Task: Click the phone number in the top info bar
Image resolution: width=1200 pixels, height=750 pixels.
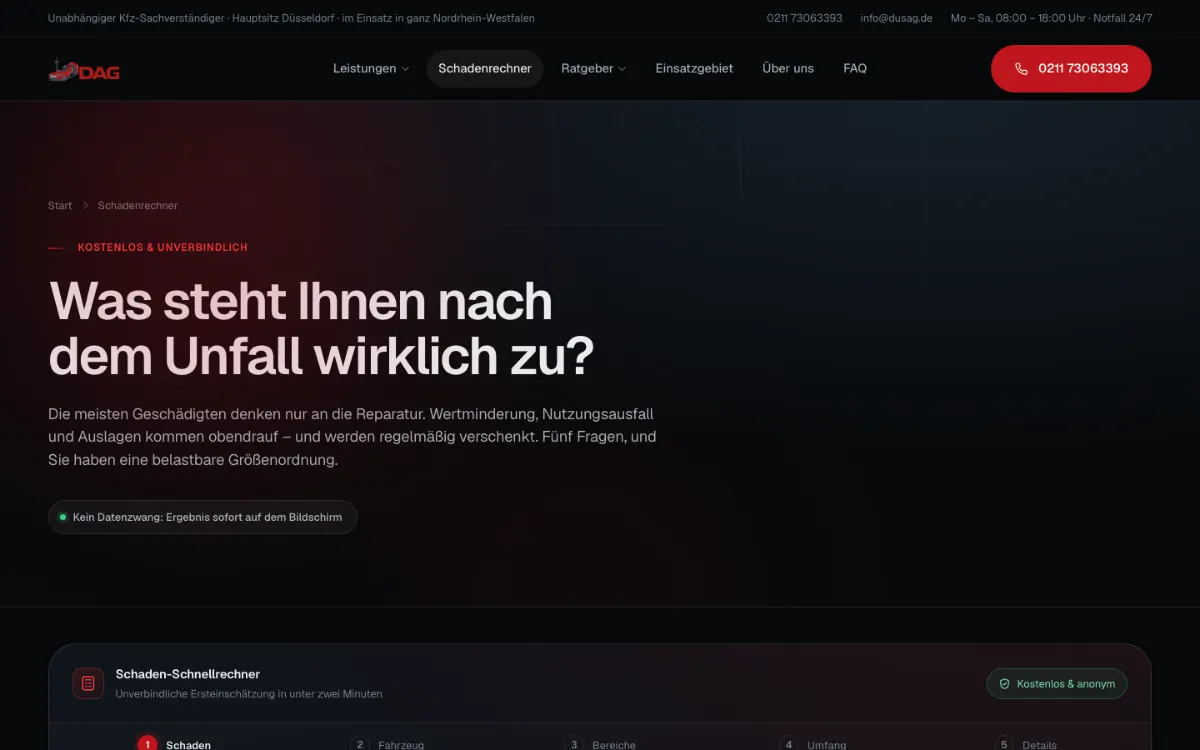Action: (x=804, y=18)
